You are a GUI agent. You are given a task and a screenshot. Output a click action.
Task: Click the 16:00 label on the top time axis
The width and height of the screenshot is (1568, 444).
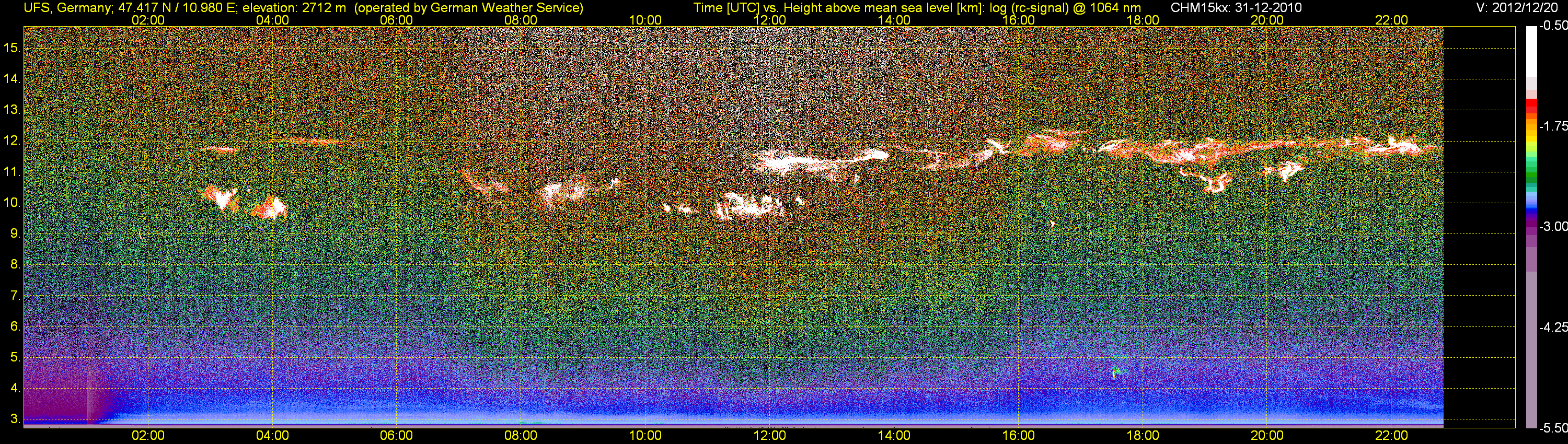[x=1018, y=20]
